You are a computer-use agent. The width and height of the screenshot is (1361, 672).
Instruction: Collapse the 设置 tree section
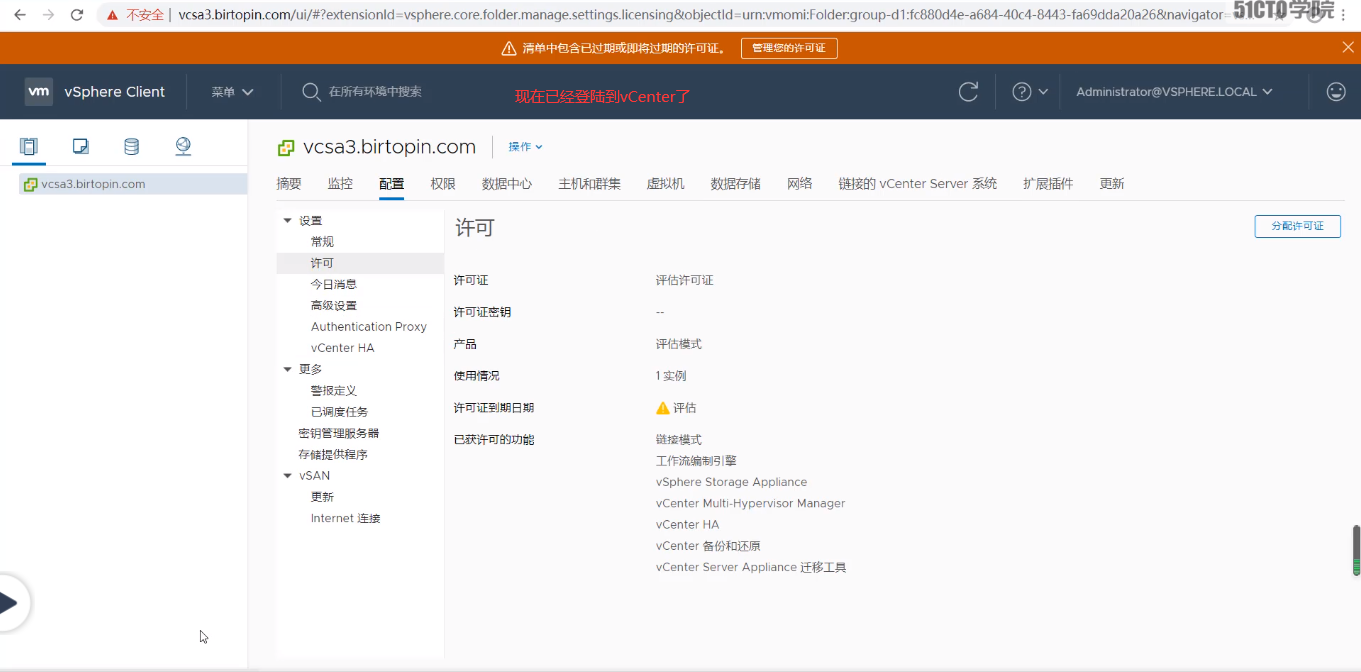(x=288, y=221)
